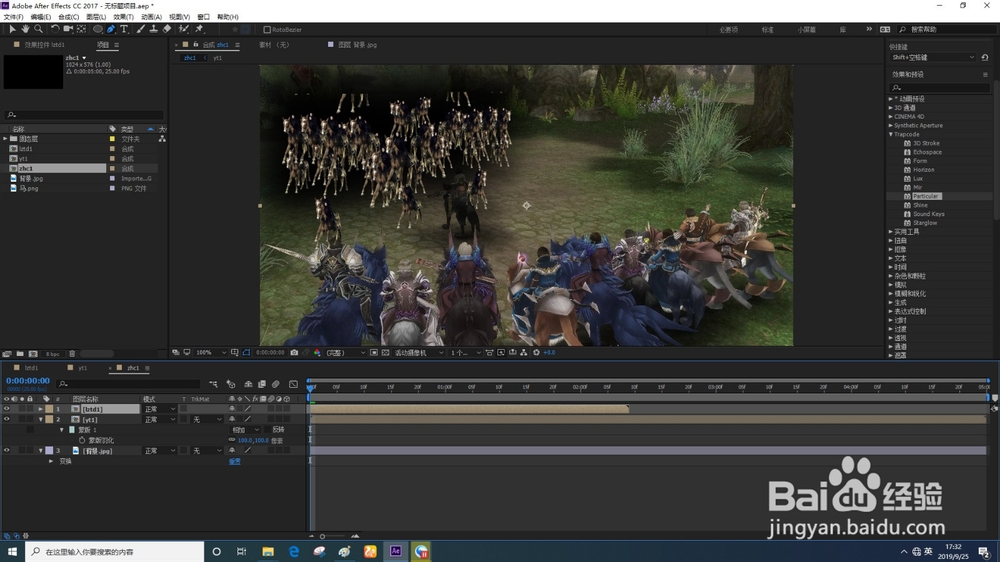Toggle the shy layers hide icon

(x=248, y=384)
